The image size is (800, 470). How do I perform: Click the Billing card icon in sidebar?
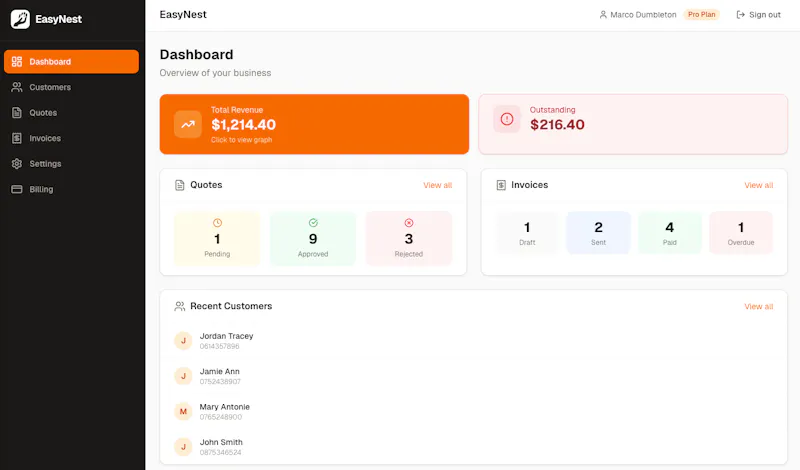coord(17,189)
